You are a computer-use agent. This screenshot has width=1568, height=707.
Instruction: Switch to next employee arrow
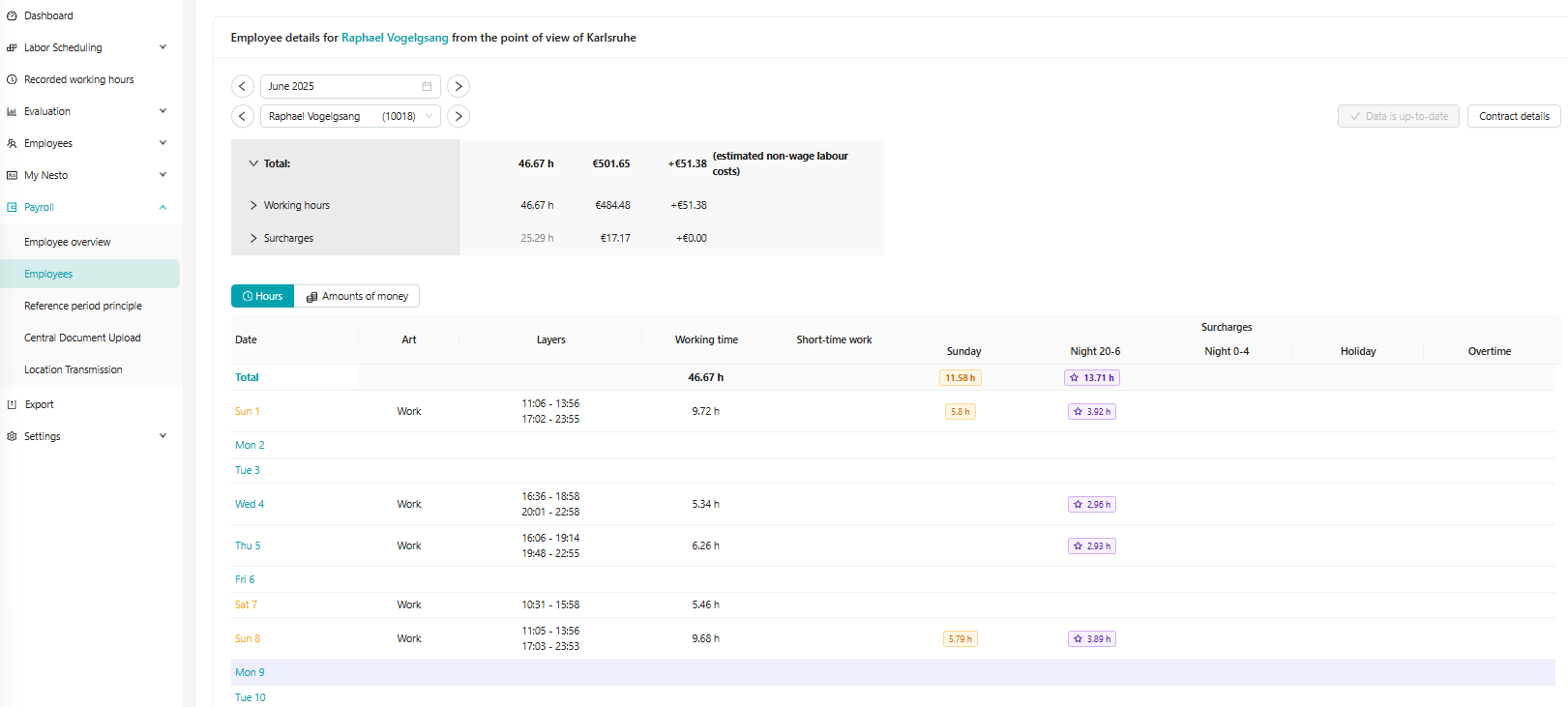click(459, 116)
